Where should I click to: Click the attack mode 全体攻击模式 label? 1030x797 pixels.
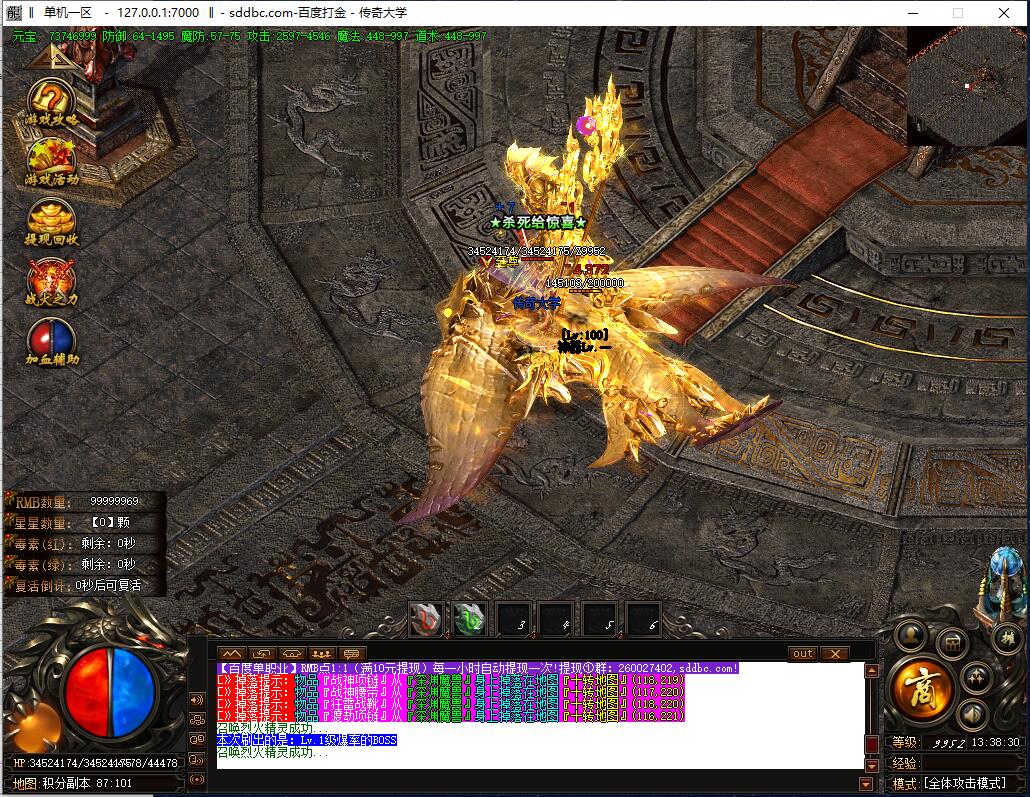click(964, 783)
